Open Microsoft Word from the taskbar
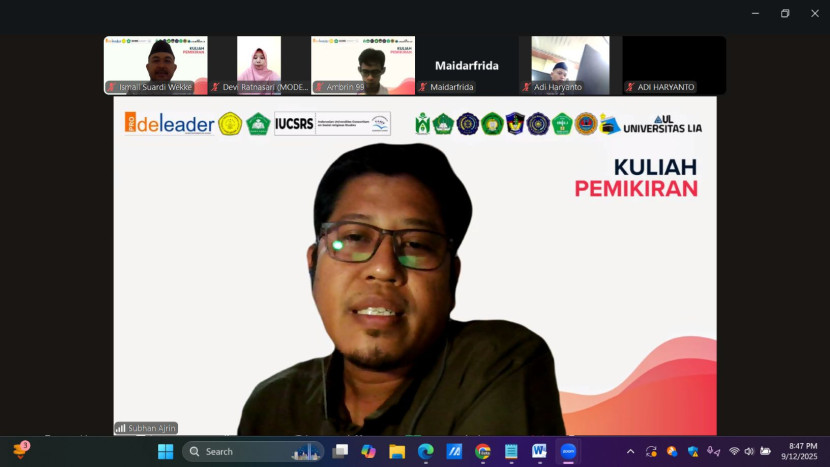This screenshot has height=467, width=830. click(x=540, y=451)
